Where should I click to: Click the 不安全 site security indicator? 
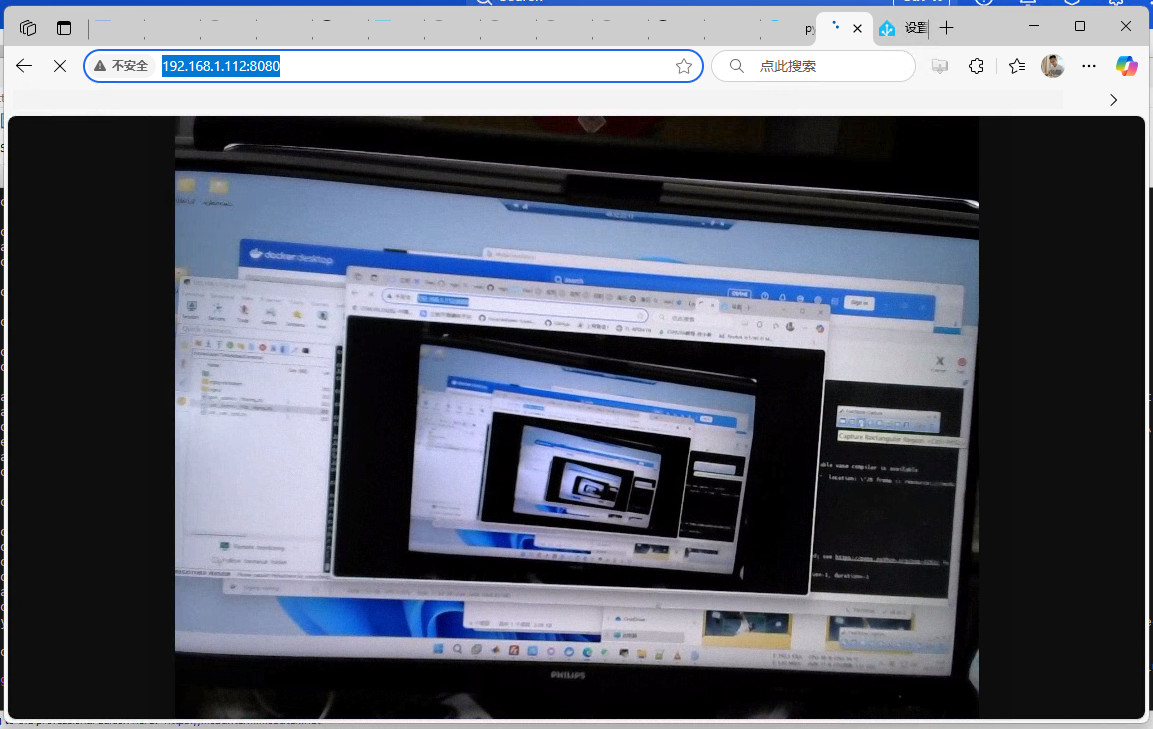pyautogui.click(x=121, y=66)
